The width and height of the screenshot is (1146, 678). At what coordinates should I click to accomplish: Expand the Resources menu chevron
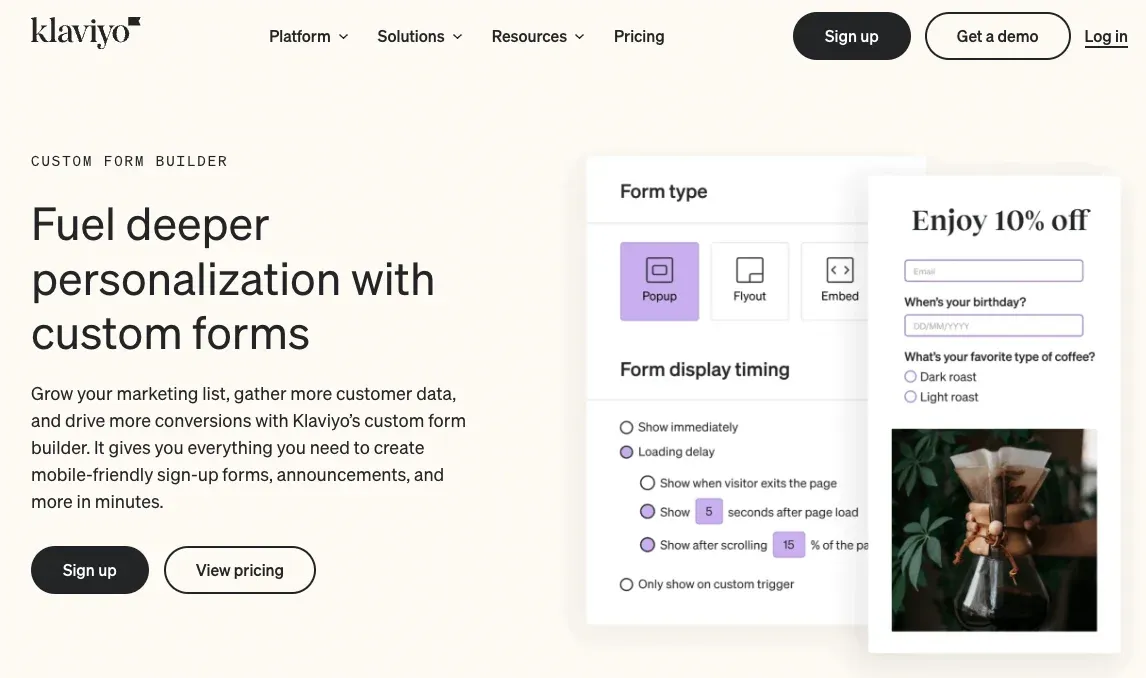(x=580, y=37)
